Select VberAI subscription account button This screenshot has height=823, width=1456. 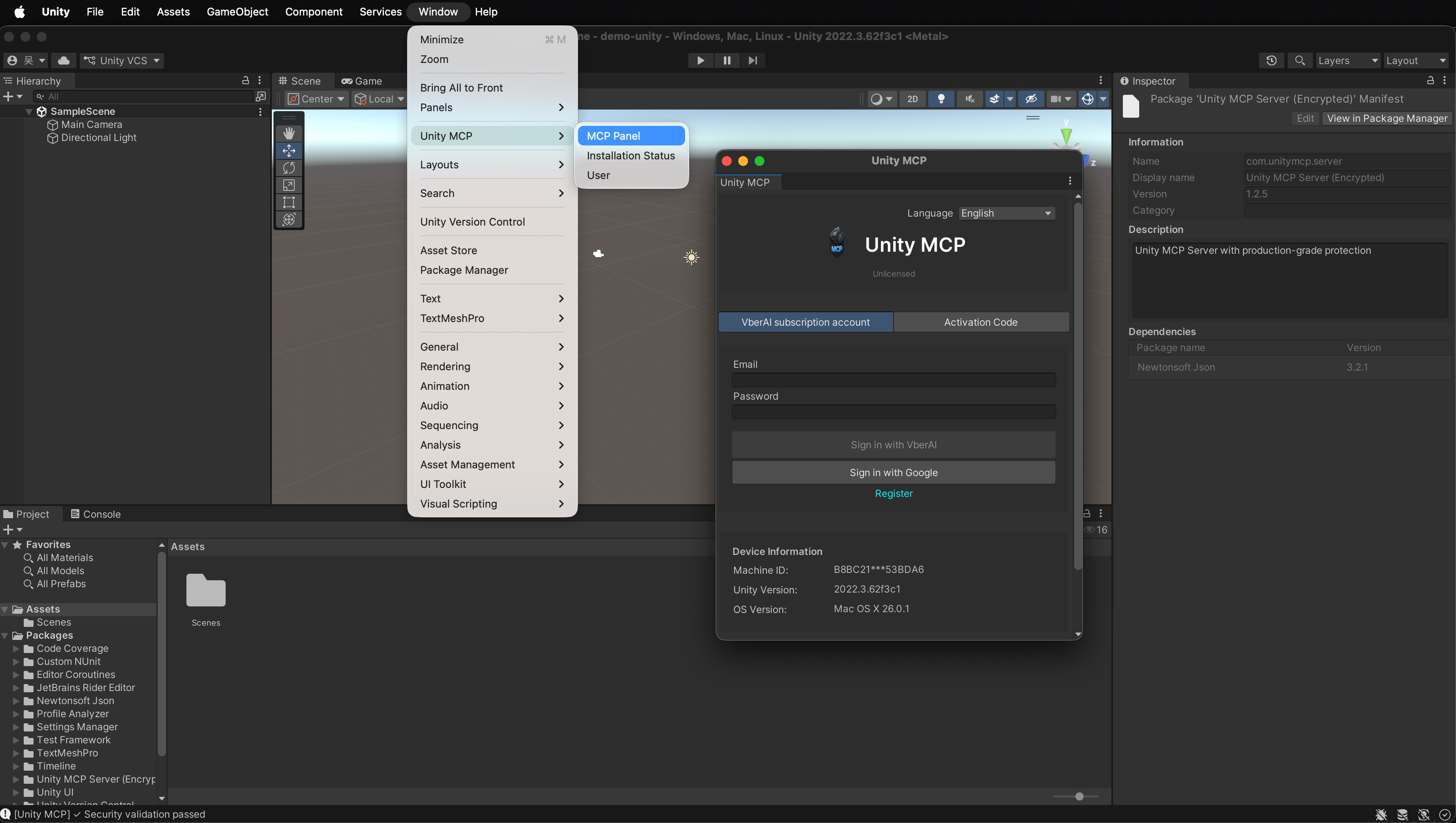(806, 322)
